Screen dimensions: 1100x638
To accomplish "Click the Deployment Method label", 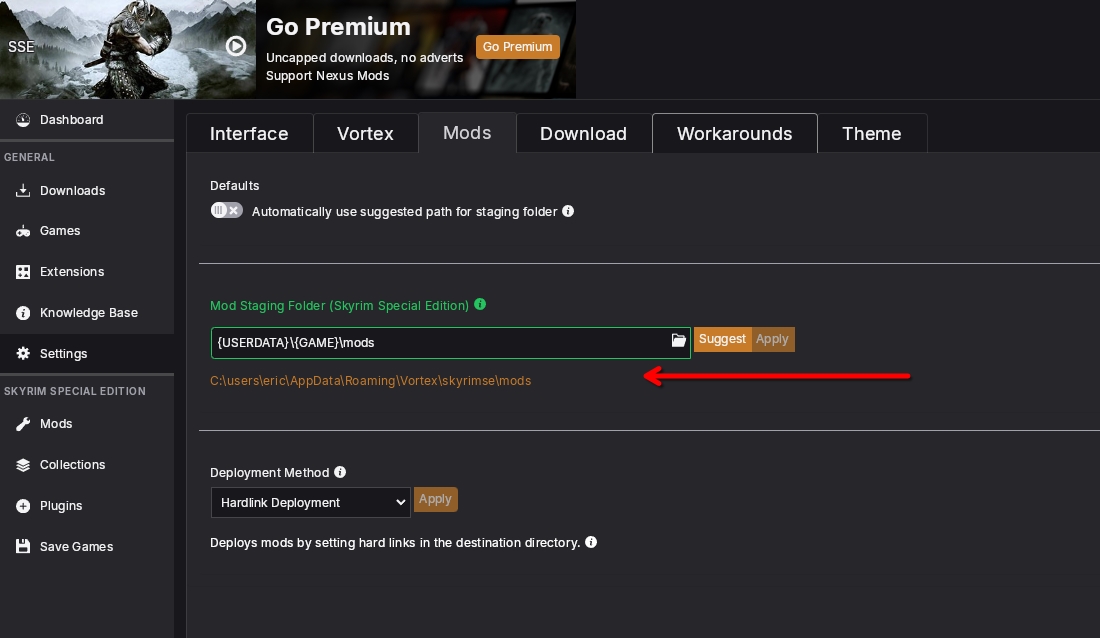I will (269, 472).
